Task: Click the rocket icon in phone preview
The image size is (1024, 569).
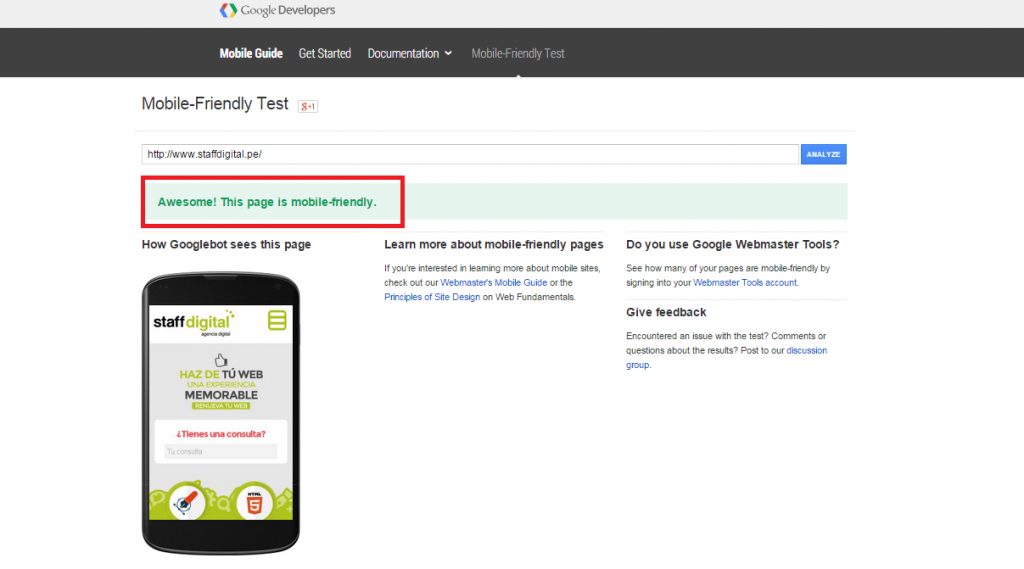Action: click(x=186, y=502)
